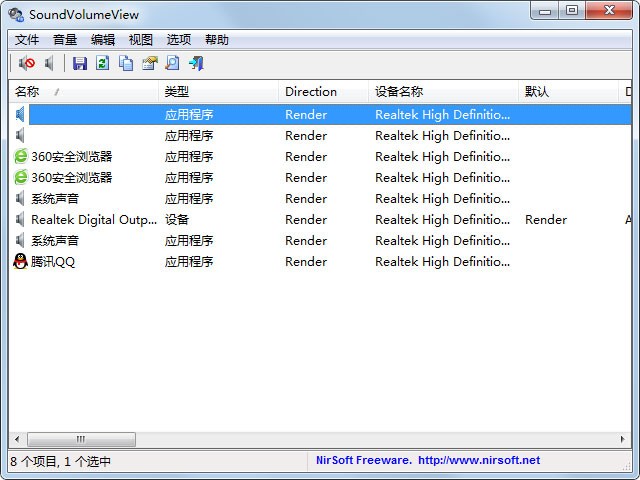This screenshot has width=640, height=480.
Task: Select the first 360安全浏览器 row
Action: [x=71, y=157]
